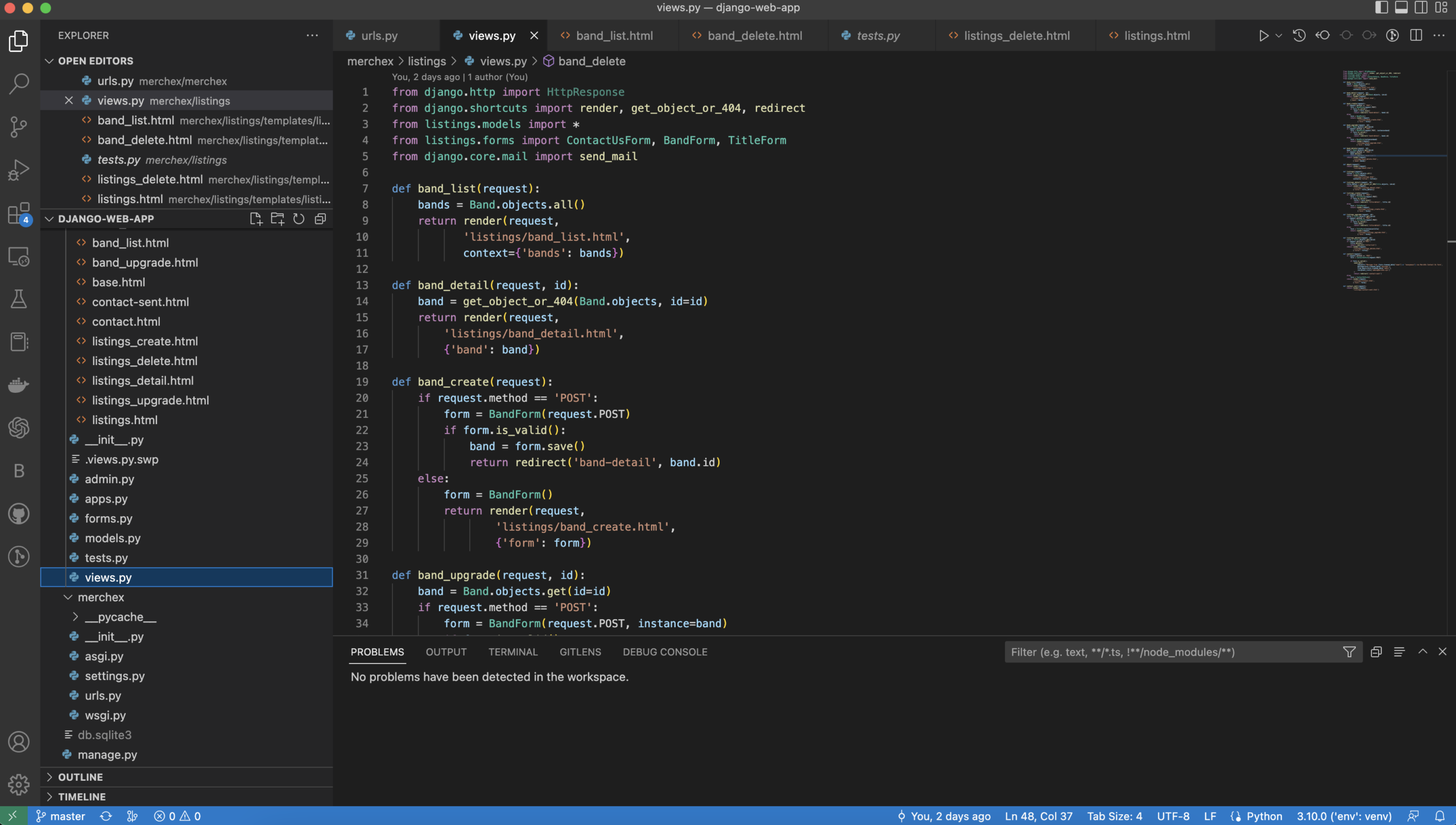Image resolution: width=1456 pixels, height=825 pixels.
Task: Toggle problems view as table or tree
Action: click(x=1400, y=652)
